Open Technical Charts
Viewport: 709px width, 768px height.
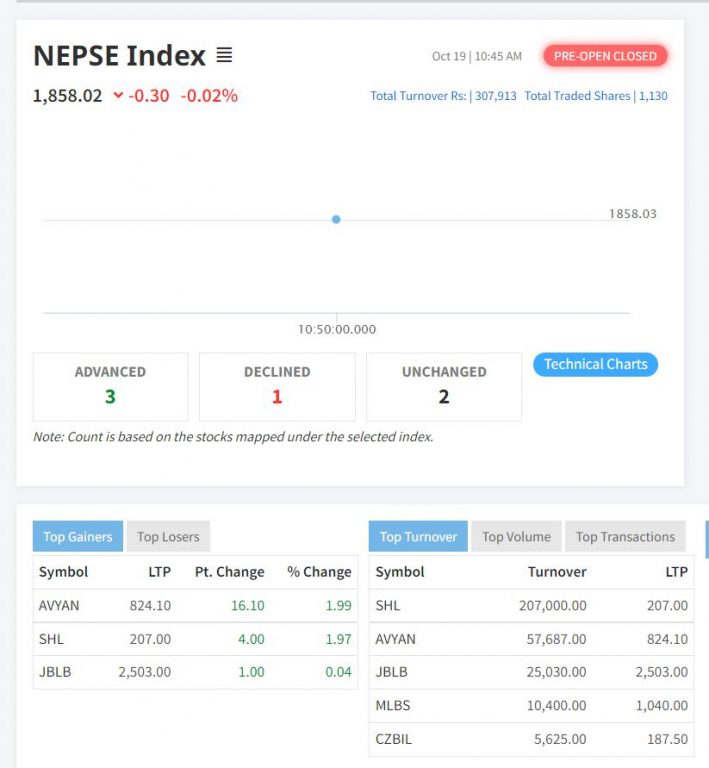point(595,364)
